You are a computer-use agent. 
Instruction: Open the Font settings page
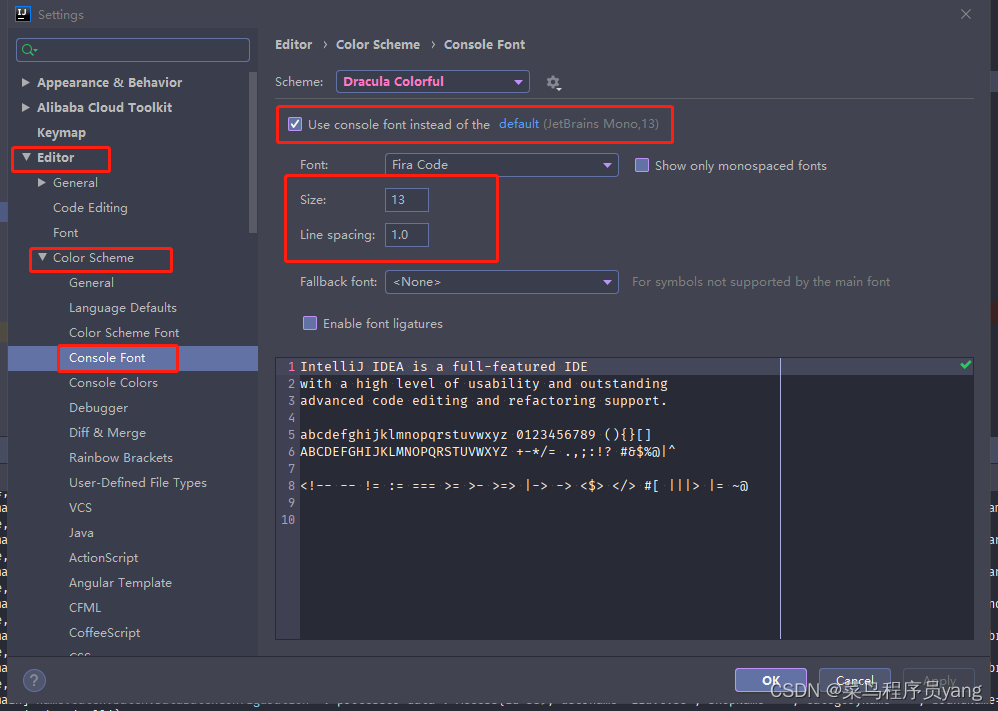(66, 232)
